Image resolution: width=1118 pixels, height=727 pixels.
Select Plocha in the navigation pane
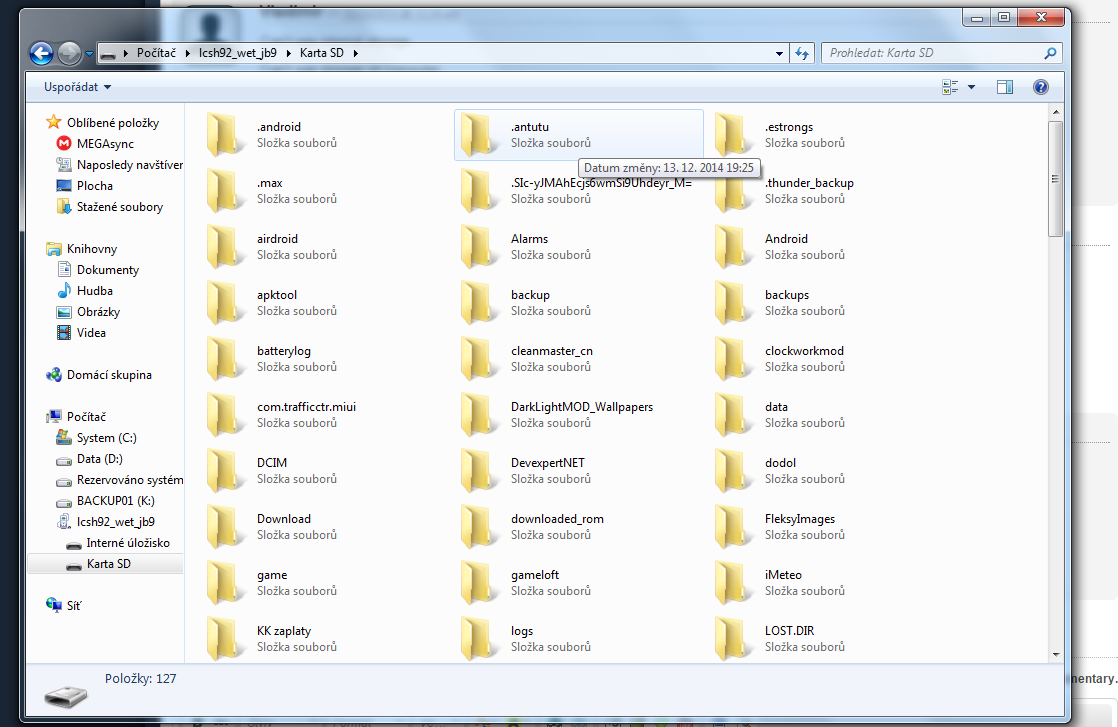pyautogui.click(x=94, y=186)
